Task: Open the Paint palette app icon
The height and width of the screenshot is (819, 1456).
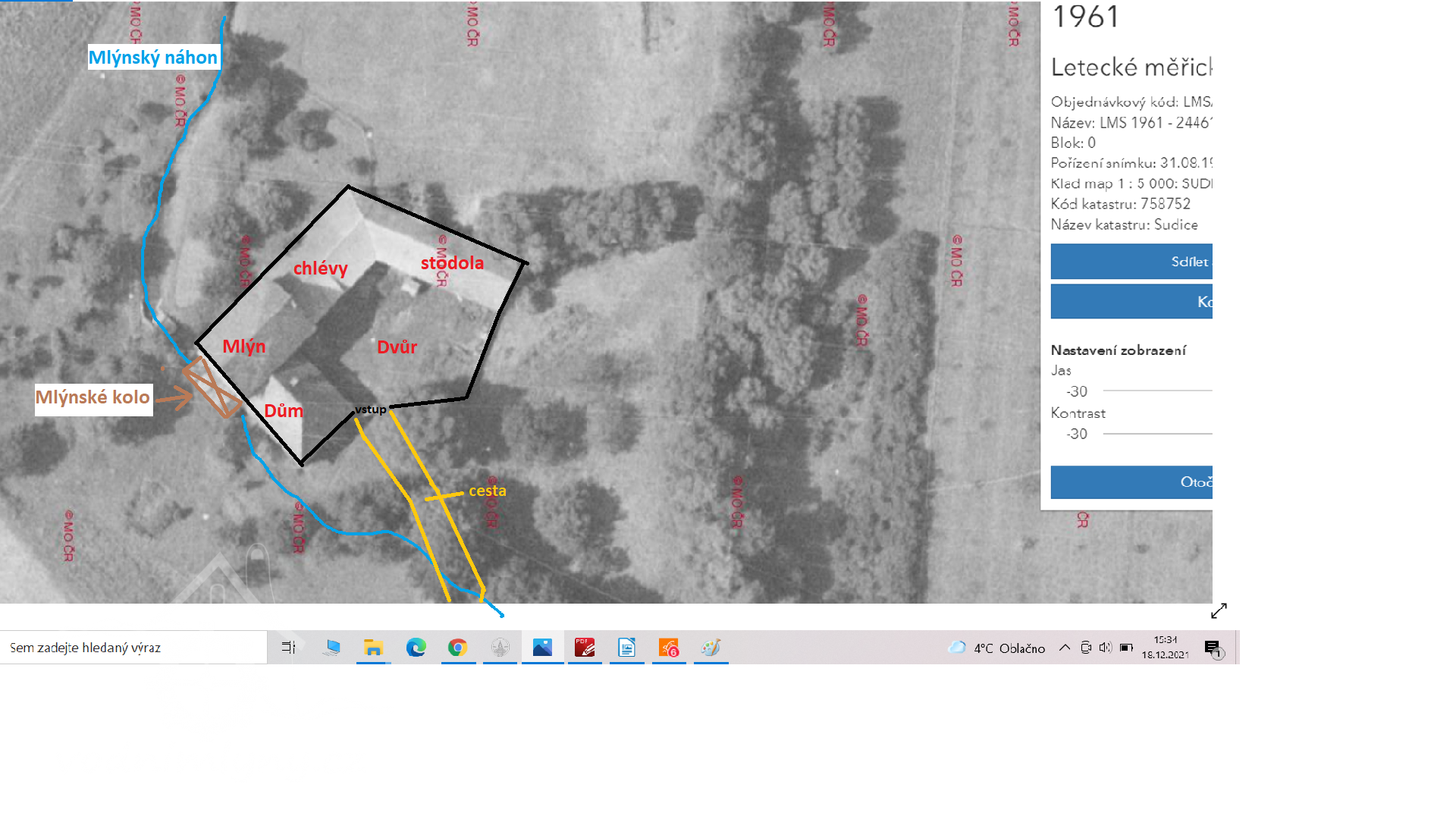Action: pyautogui.click(x=711, y=648)
